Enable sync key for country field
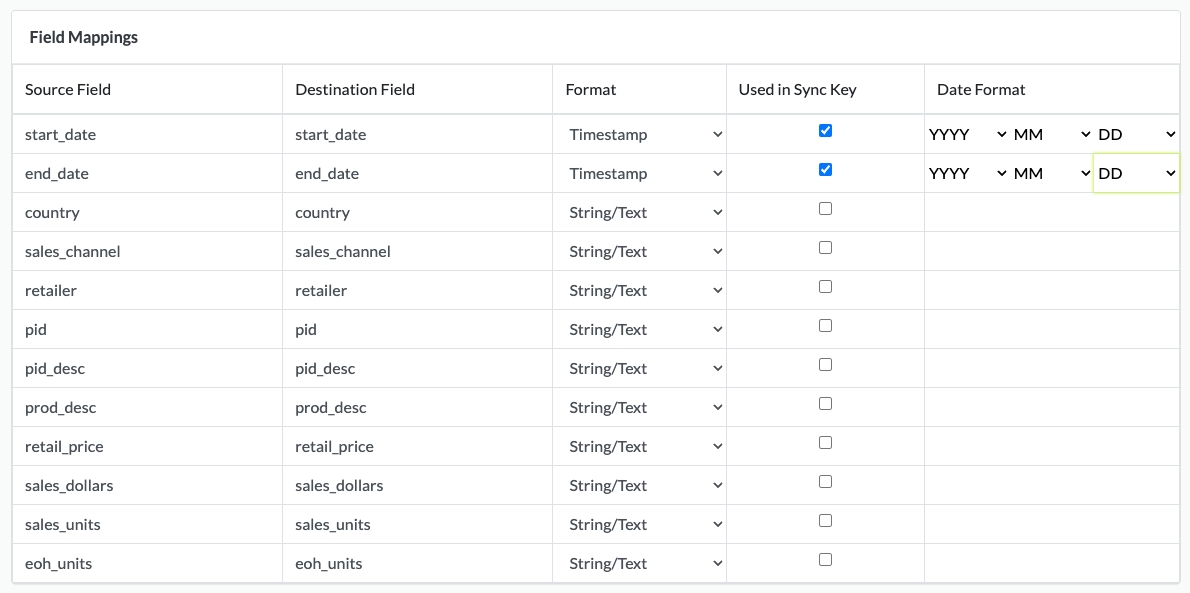Viewport: 1190px width, 593px height. (825, 209)
